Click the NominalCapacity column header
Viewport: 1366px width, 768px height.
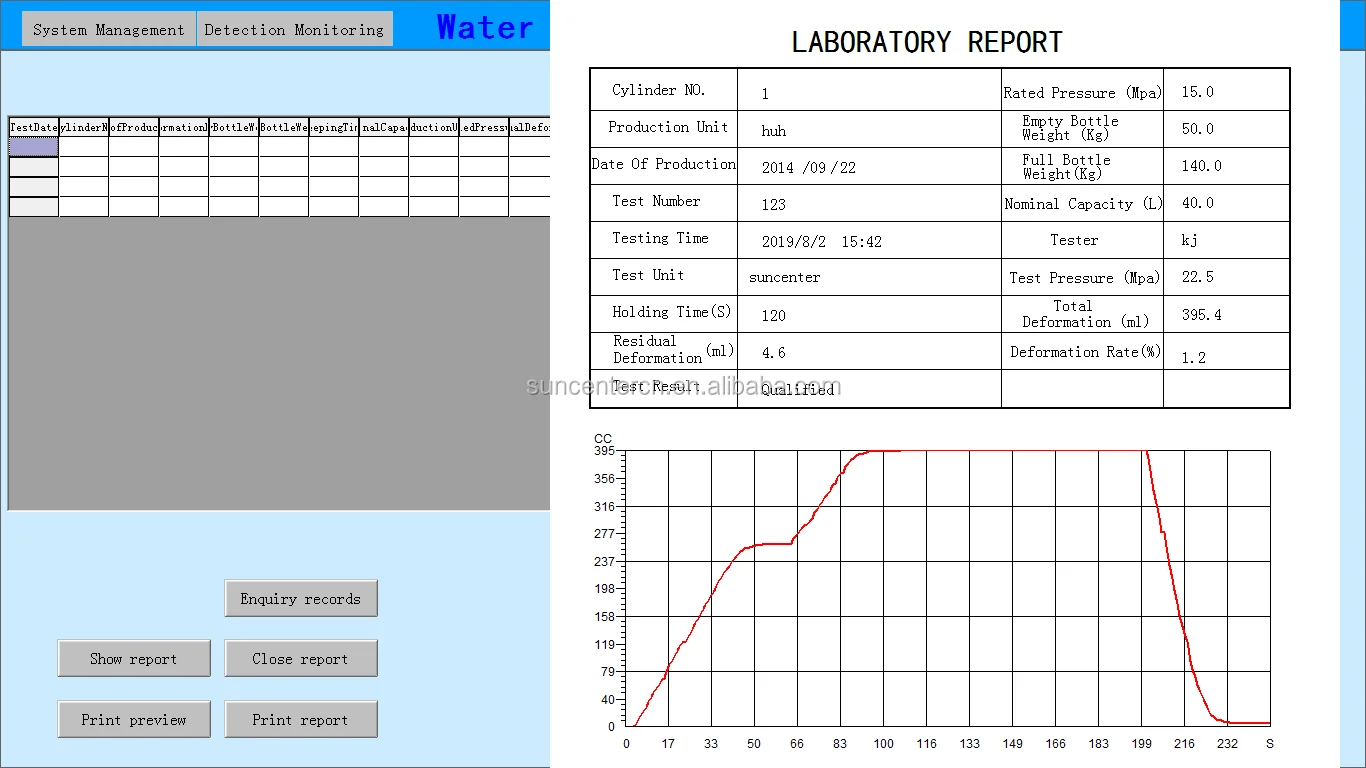[x=383, y=127]
